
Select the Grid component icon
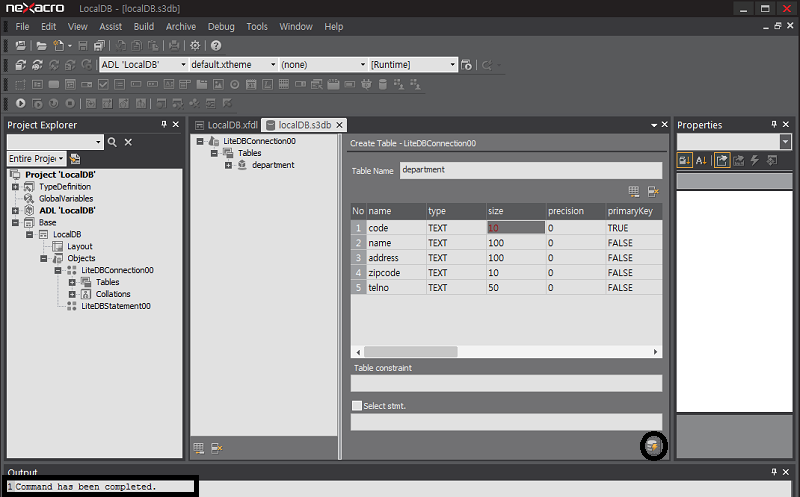284,84
